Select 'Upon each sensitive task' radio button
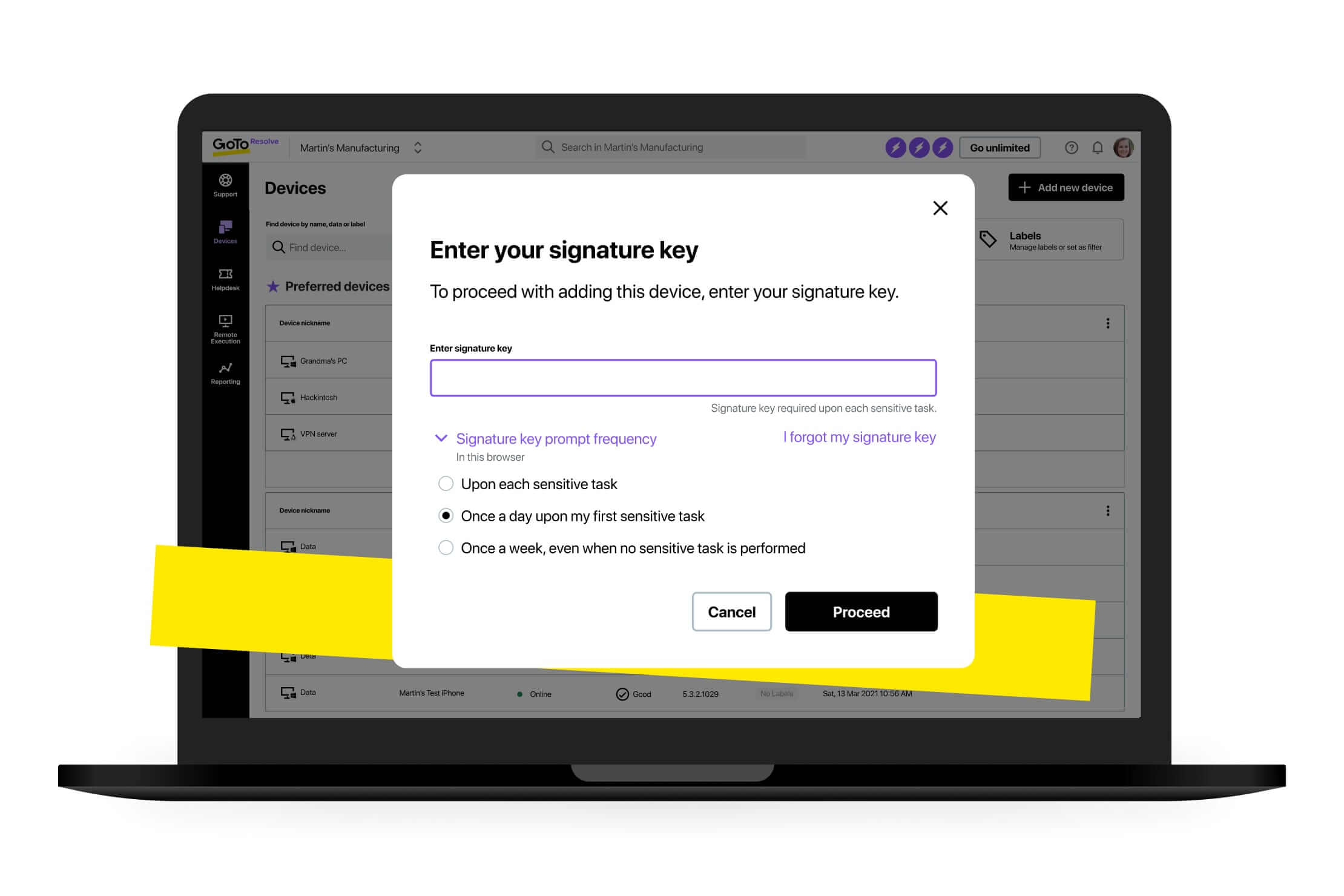Screen dimensions: 1344x896 [446, 483]
